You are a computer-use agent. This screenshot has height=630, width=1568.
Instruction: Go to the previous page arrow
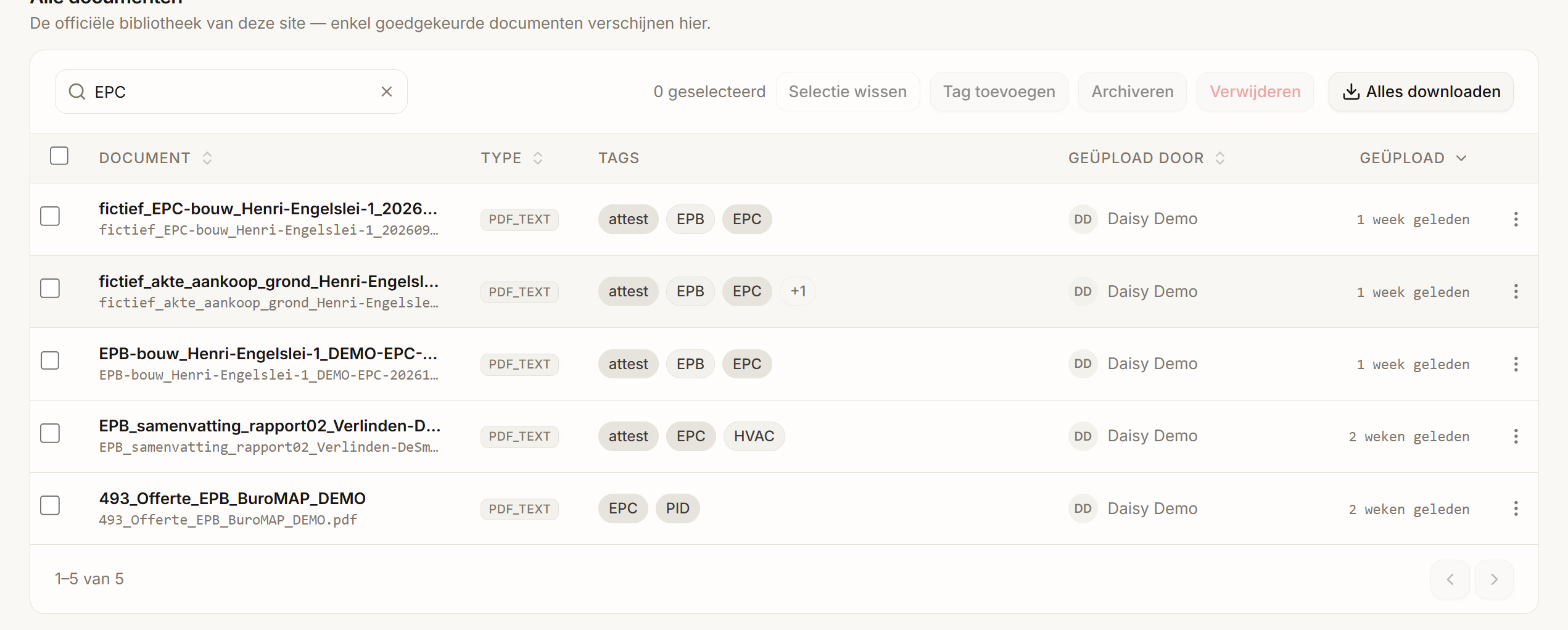pyautogui.click(x=1450, y=579)
